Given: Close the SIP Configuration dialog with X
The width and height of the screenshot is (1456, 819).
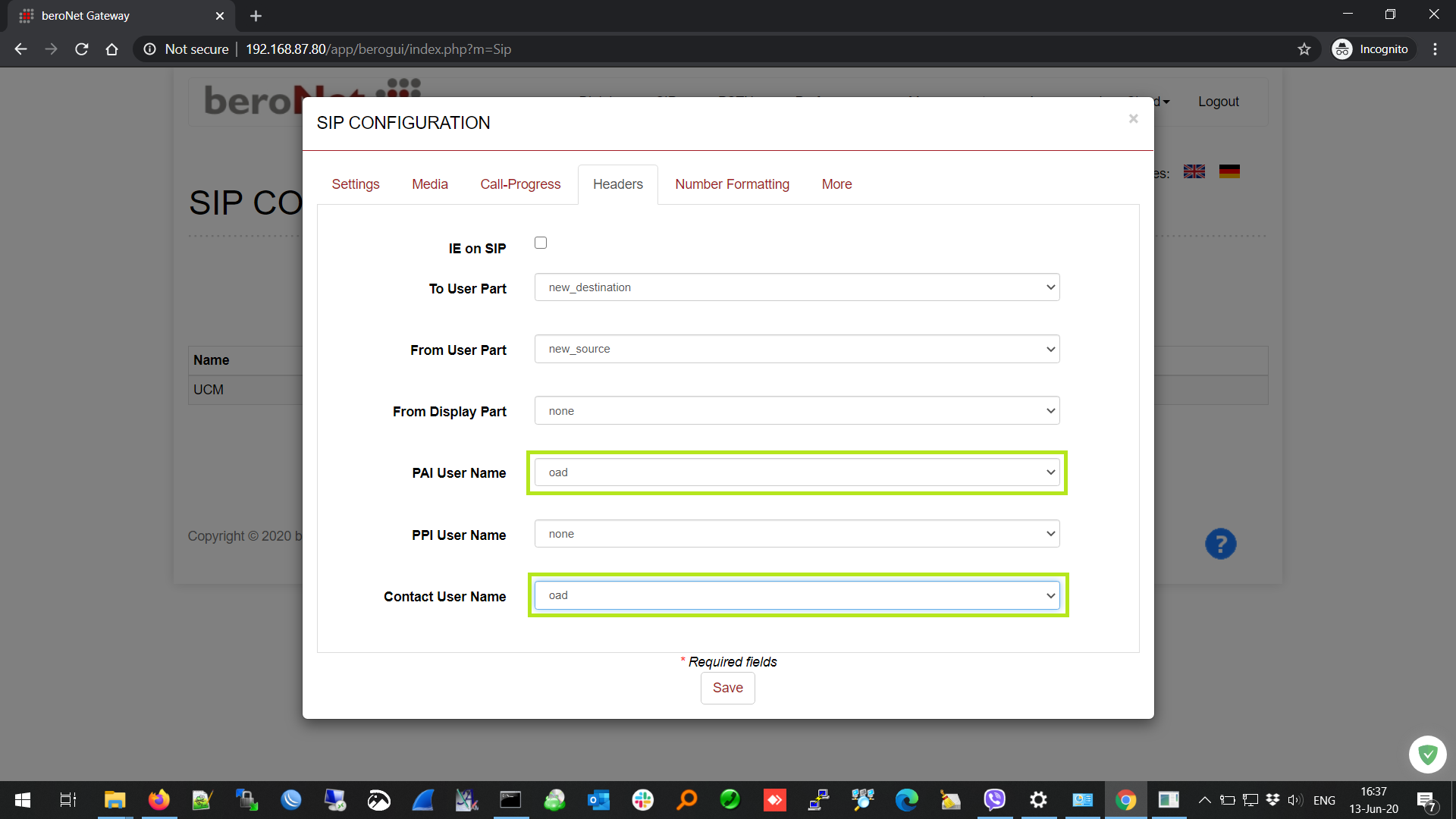Looking at the screenshot, I should (x=1133, y=118).
